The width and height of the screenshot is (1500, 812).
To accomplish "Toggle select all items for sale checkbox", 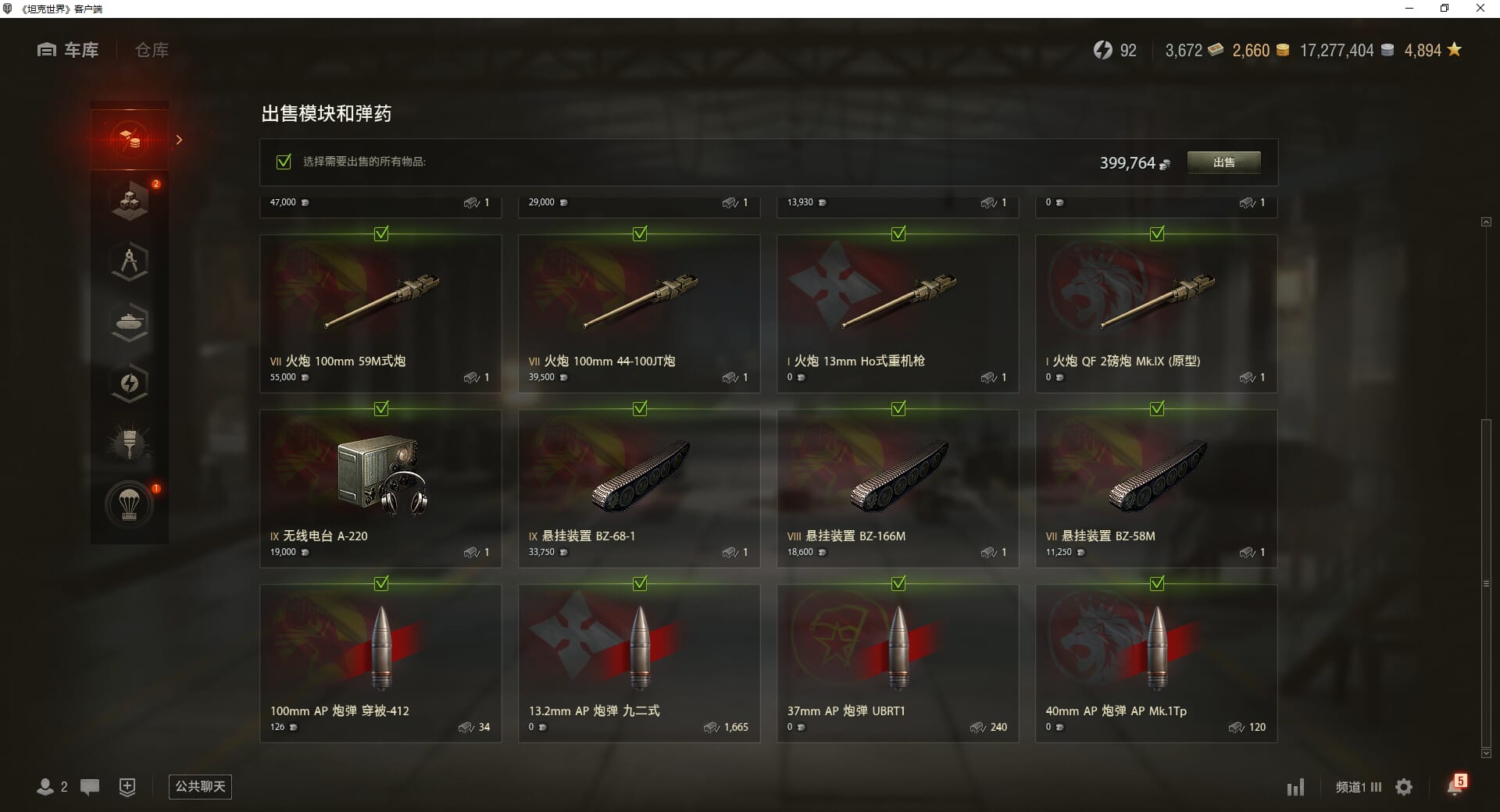I will pos(284,162).
